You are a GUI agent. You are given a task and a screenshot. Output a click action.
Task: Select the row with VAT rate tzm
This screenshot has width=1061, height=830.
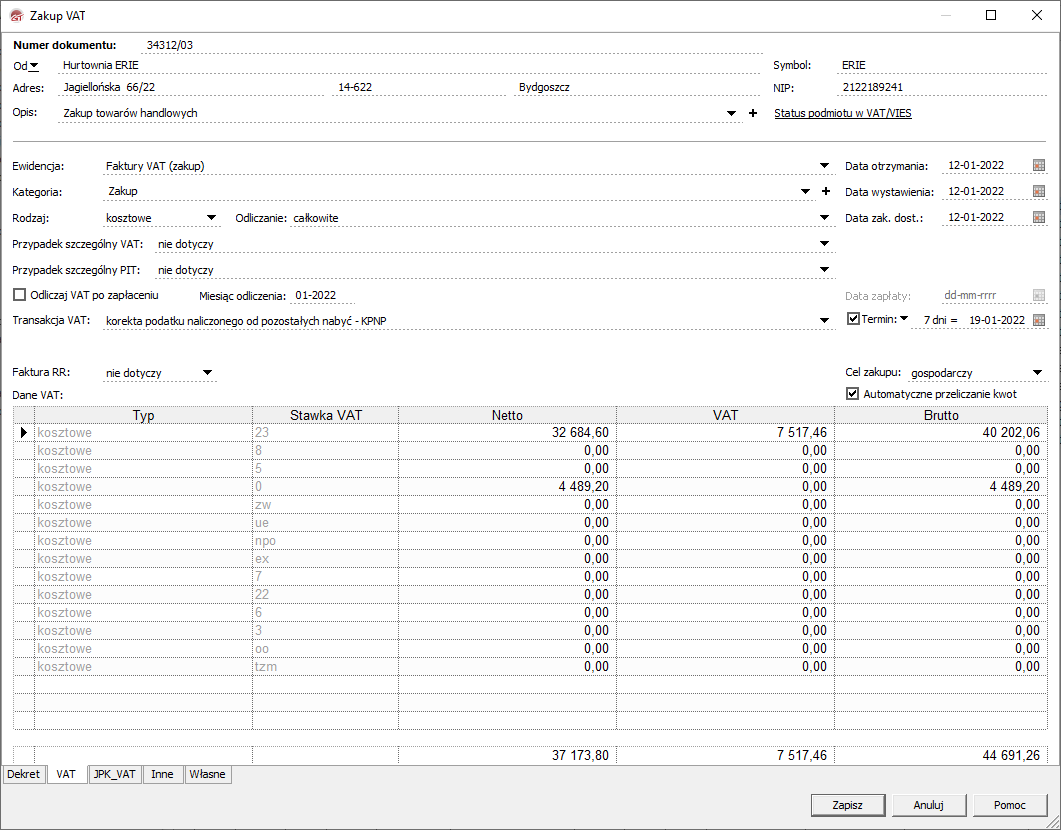(x=530, y=666)
